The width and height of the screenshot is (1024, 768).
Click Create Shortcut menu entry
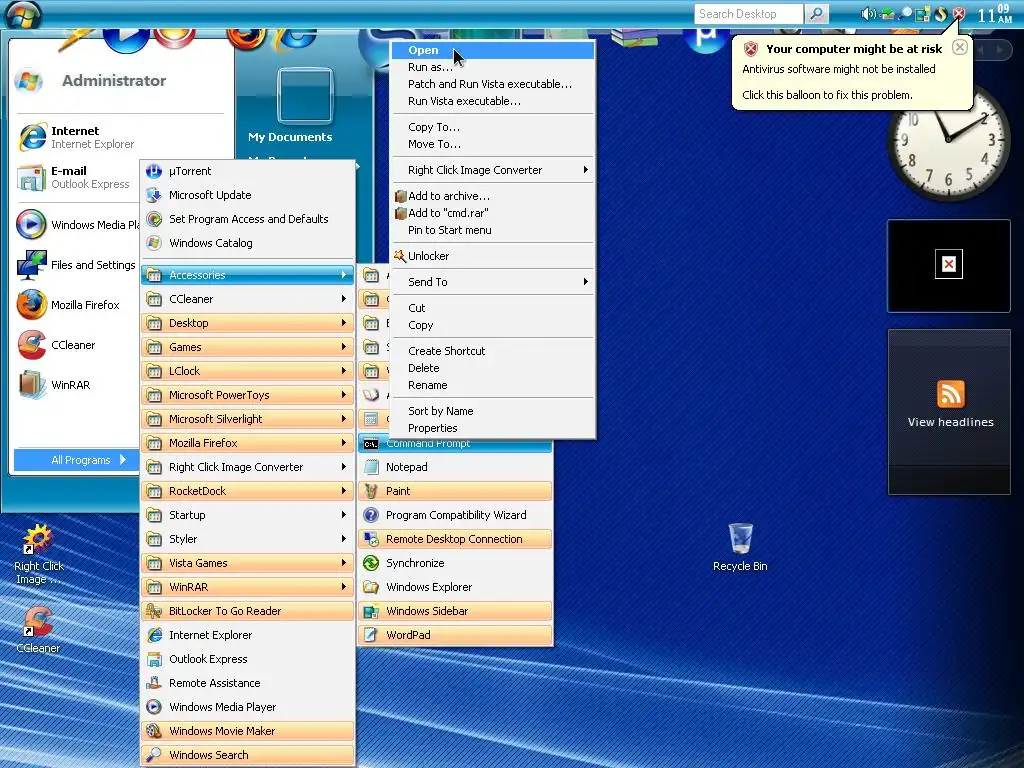[493, 351]
